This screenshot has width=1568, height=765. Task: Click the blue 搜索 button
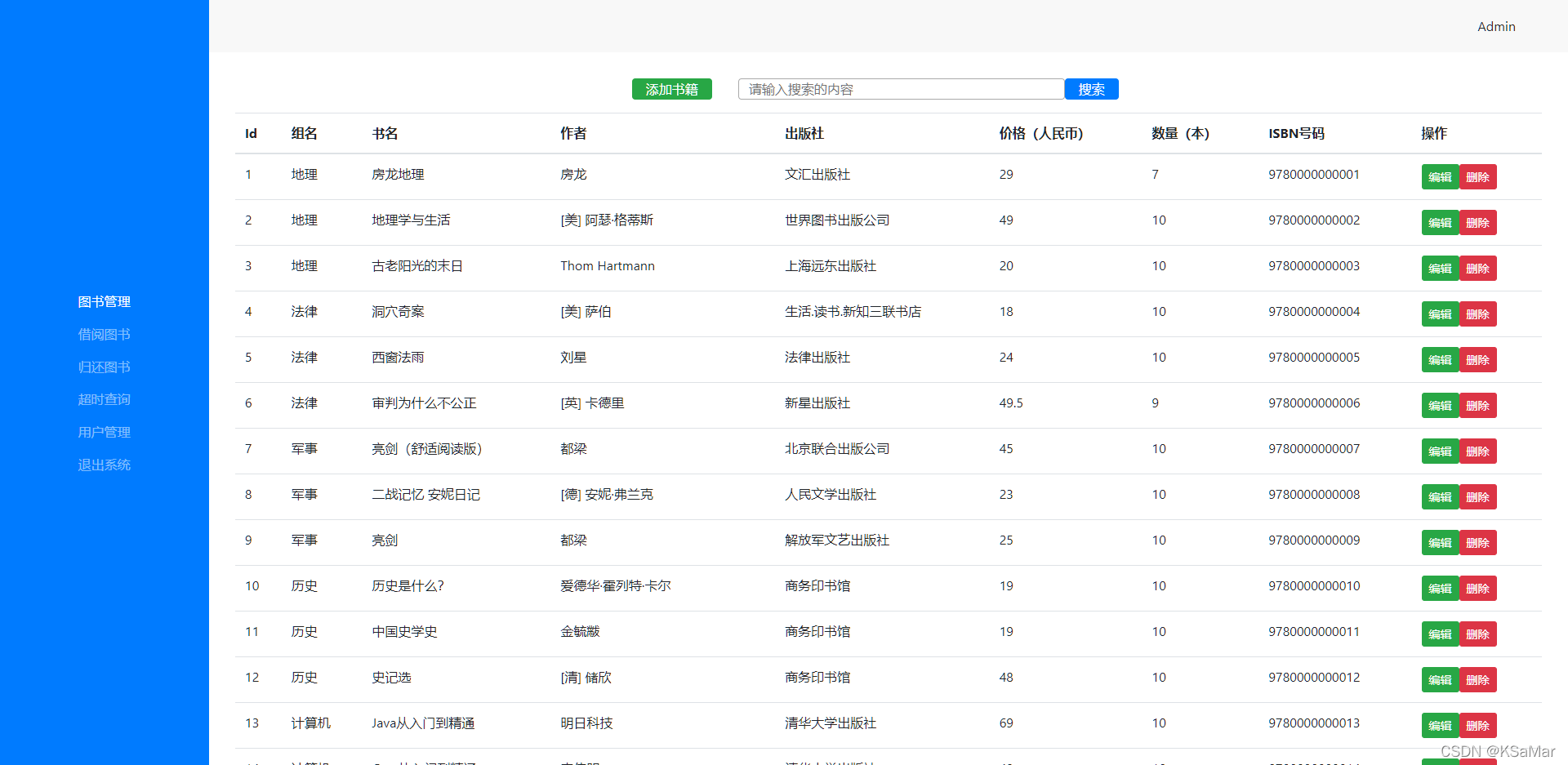(1091, 89)
